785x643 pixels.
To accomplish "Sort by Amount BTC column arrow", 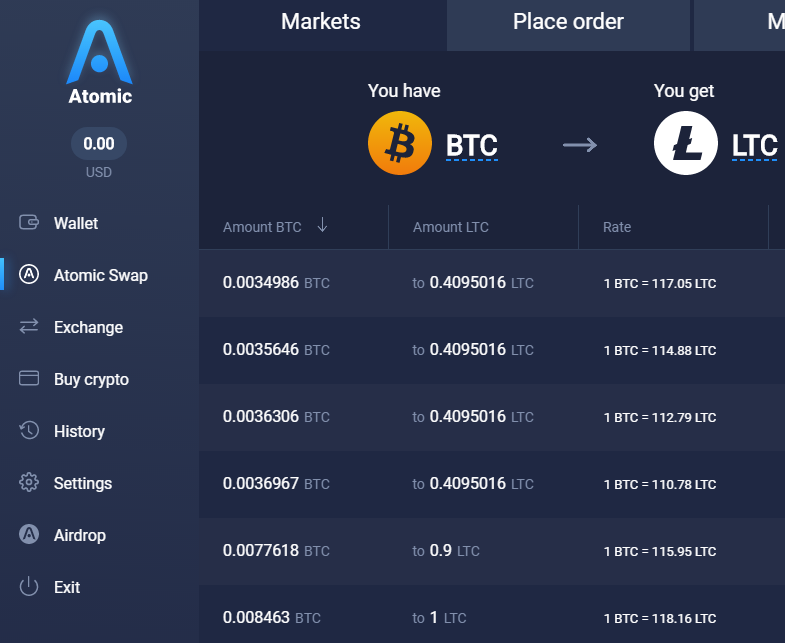I will [x=322, y=226].
